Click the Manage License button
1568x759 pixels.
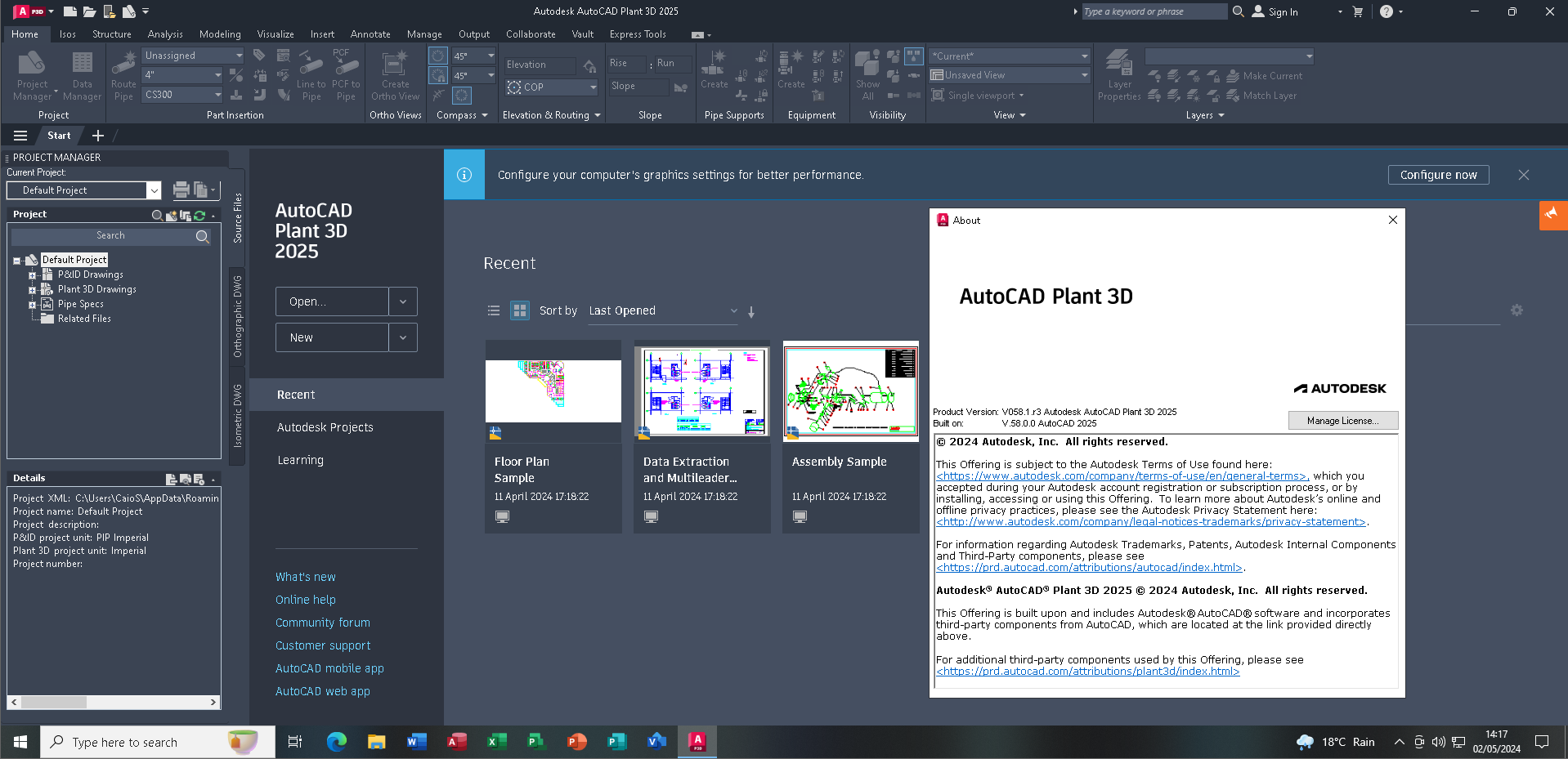[1343, 421]
